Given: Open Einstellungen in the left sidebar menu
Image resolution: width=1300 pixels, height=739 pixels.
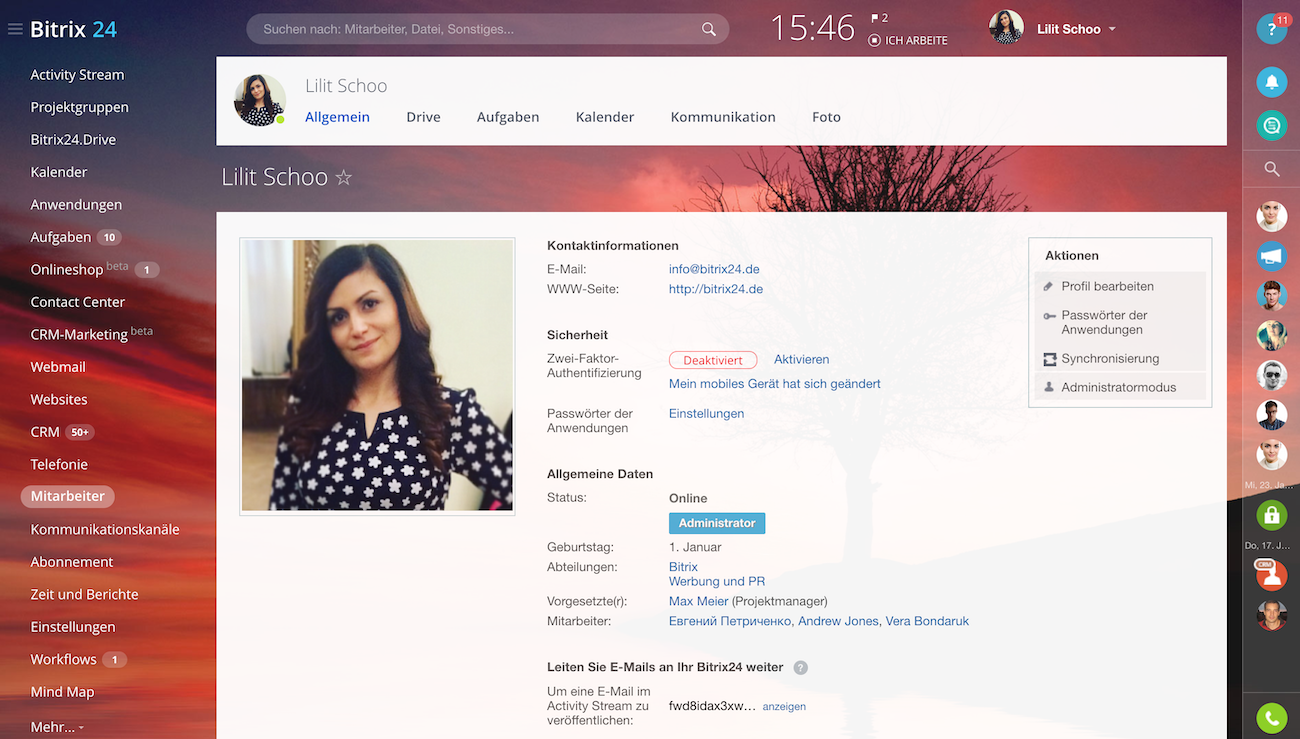Looking at the screenshot, I should 73,627.
